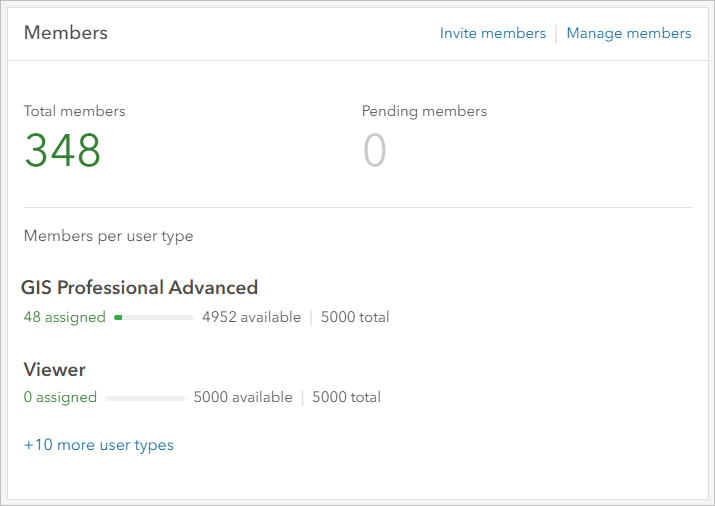Click the total members count 348

point(62,150)
